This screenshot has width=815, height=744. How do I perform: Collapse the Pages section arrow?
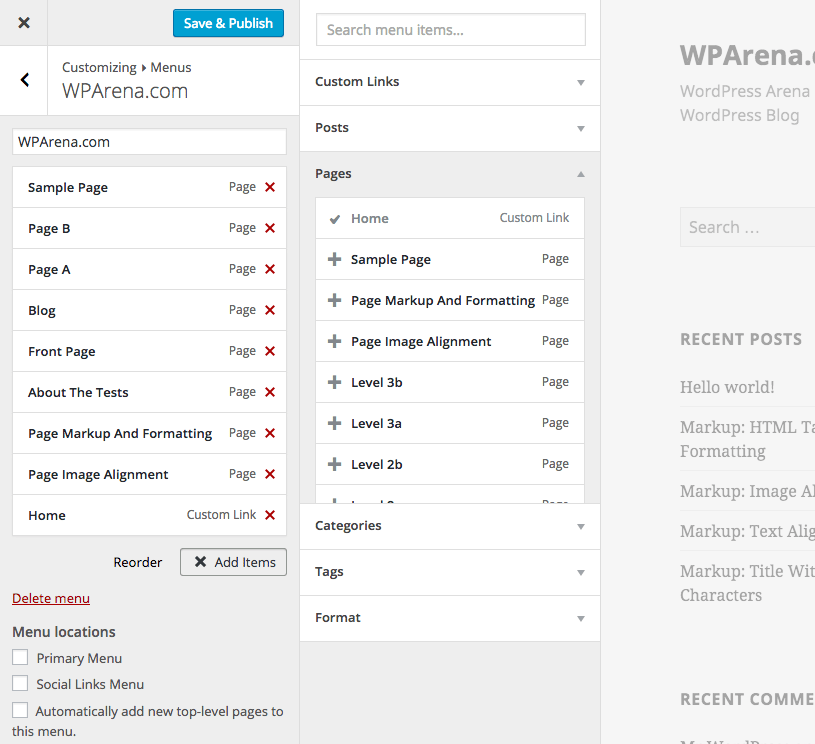click(x=581, y=174)
